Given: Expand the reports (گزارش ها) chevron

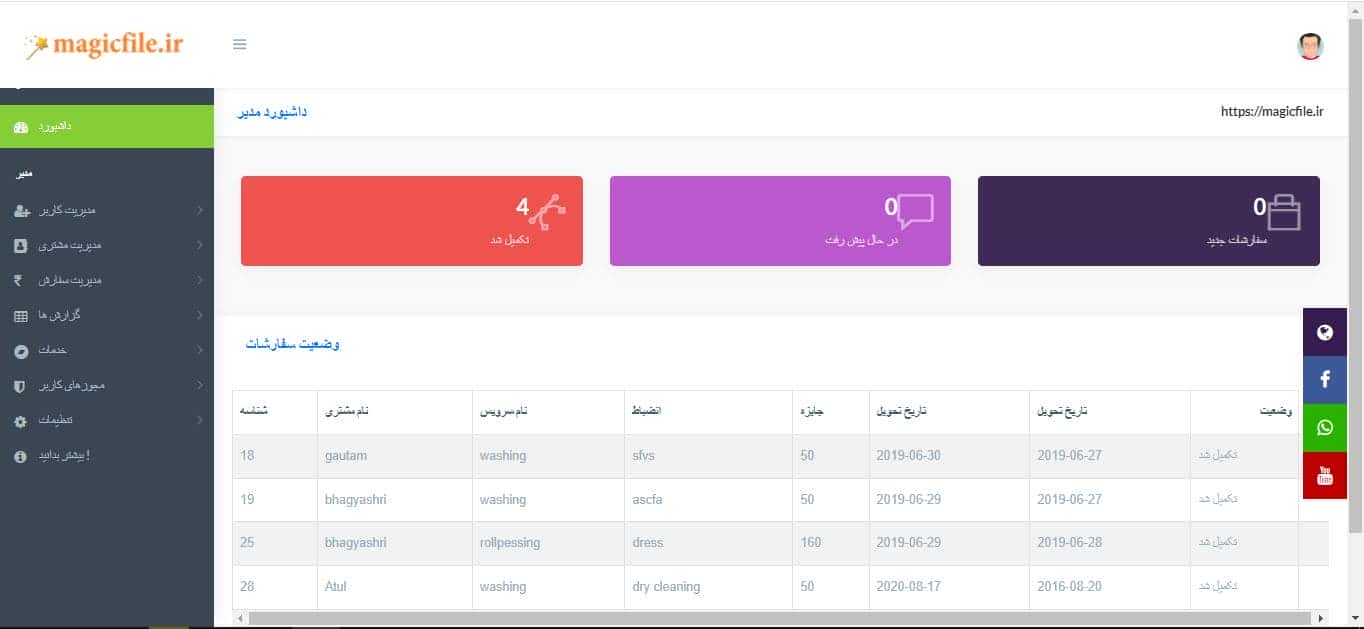Looking at the screenshot, I should (200, 315).
